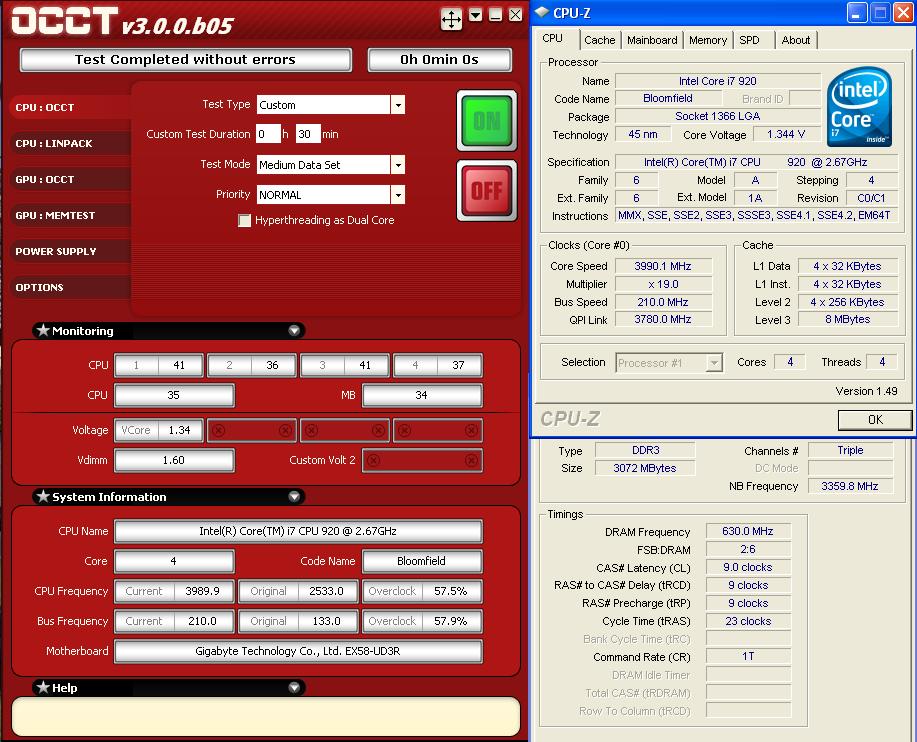Open the Priority dropdown

[398, 195]
